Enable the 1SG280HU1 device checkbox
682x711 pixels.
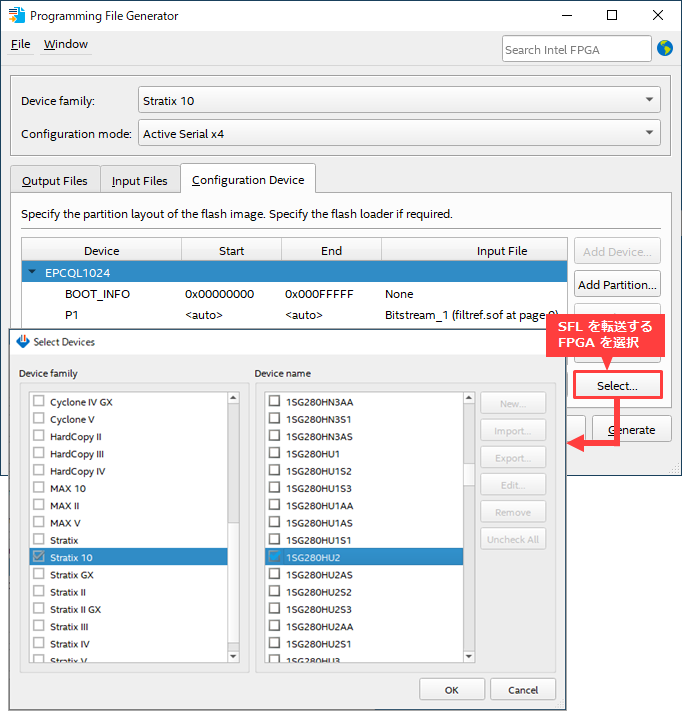click(x=274, y=453)
